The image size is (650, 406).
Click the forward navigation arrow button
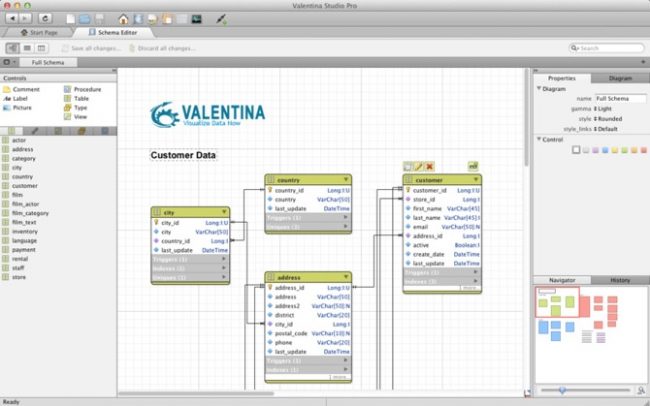(25, 18)
